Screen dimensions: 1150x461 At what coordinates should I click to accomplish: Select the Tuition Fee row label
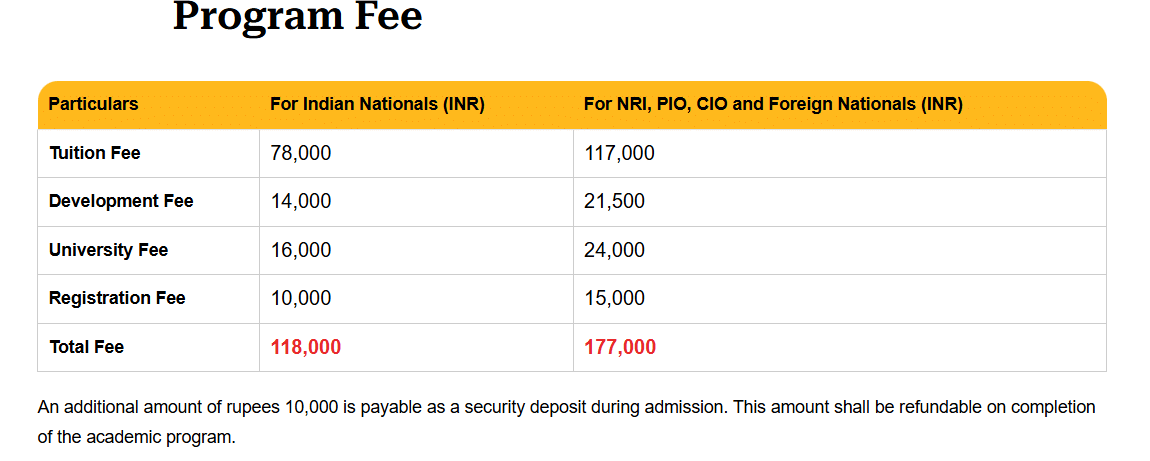[x=94, y=153]
